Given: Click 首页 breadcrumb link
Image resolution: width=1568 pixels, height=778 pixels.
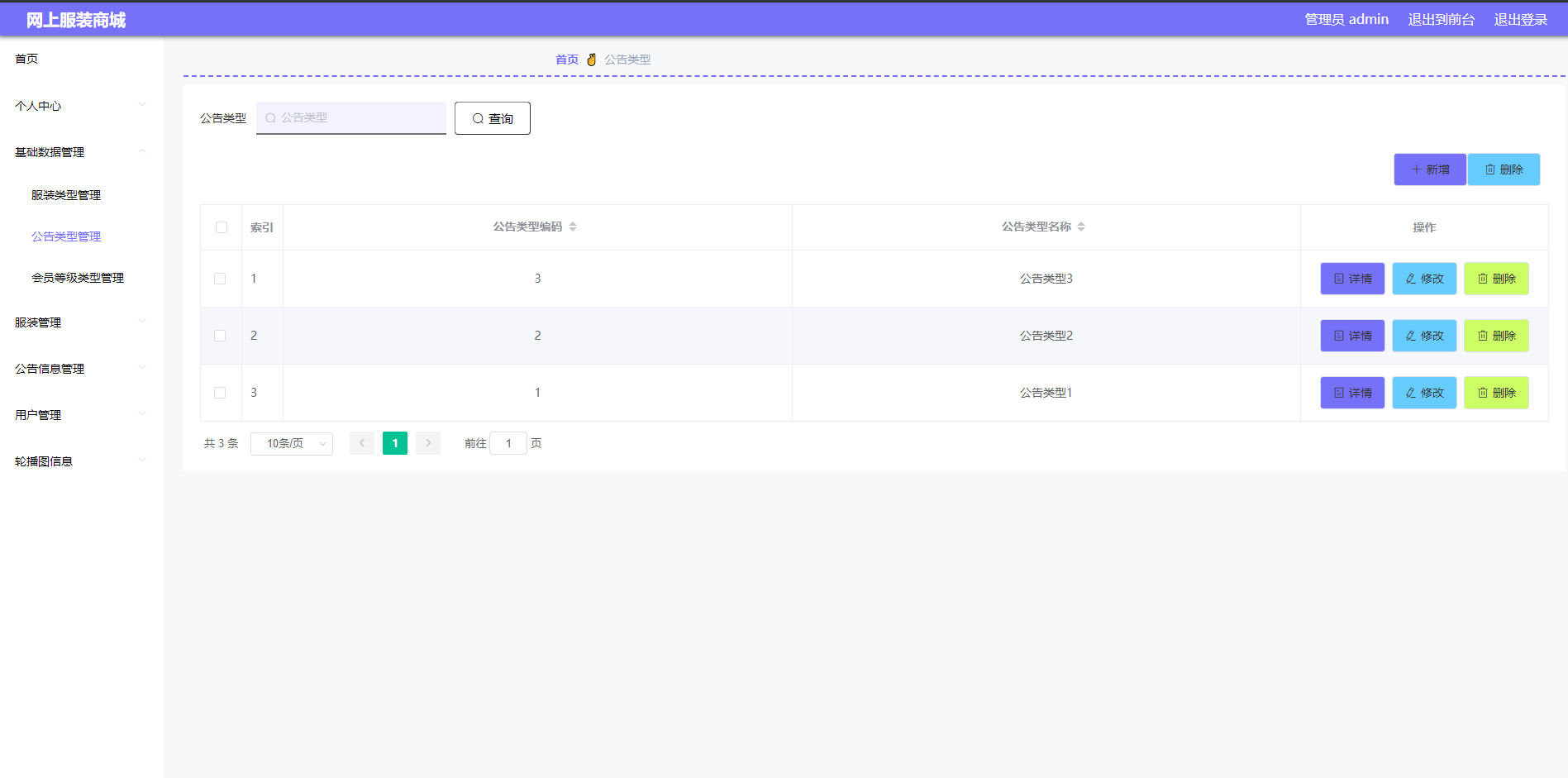Looking at the screenshot, I should [567, 60].
